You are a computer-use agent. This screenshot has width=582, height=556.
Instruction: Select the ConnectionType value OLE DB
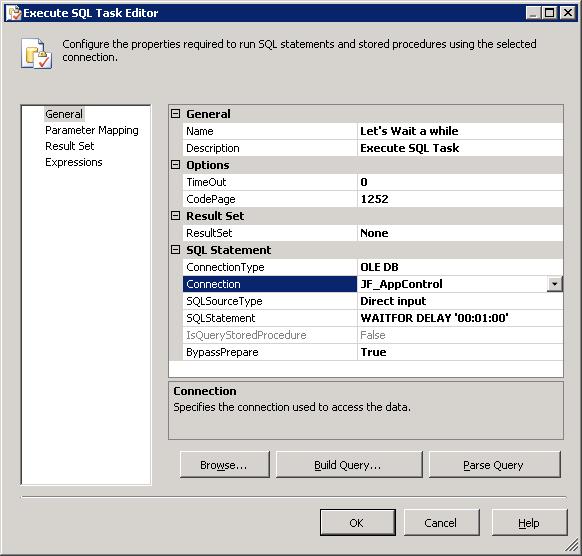[x=460, y=267]
